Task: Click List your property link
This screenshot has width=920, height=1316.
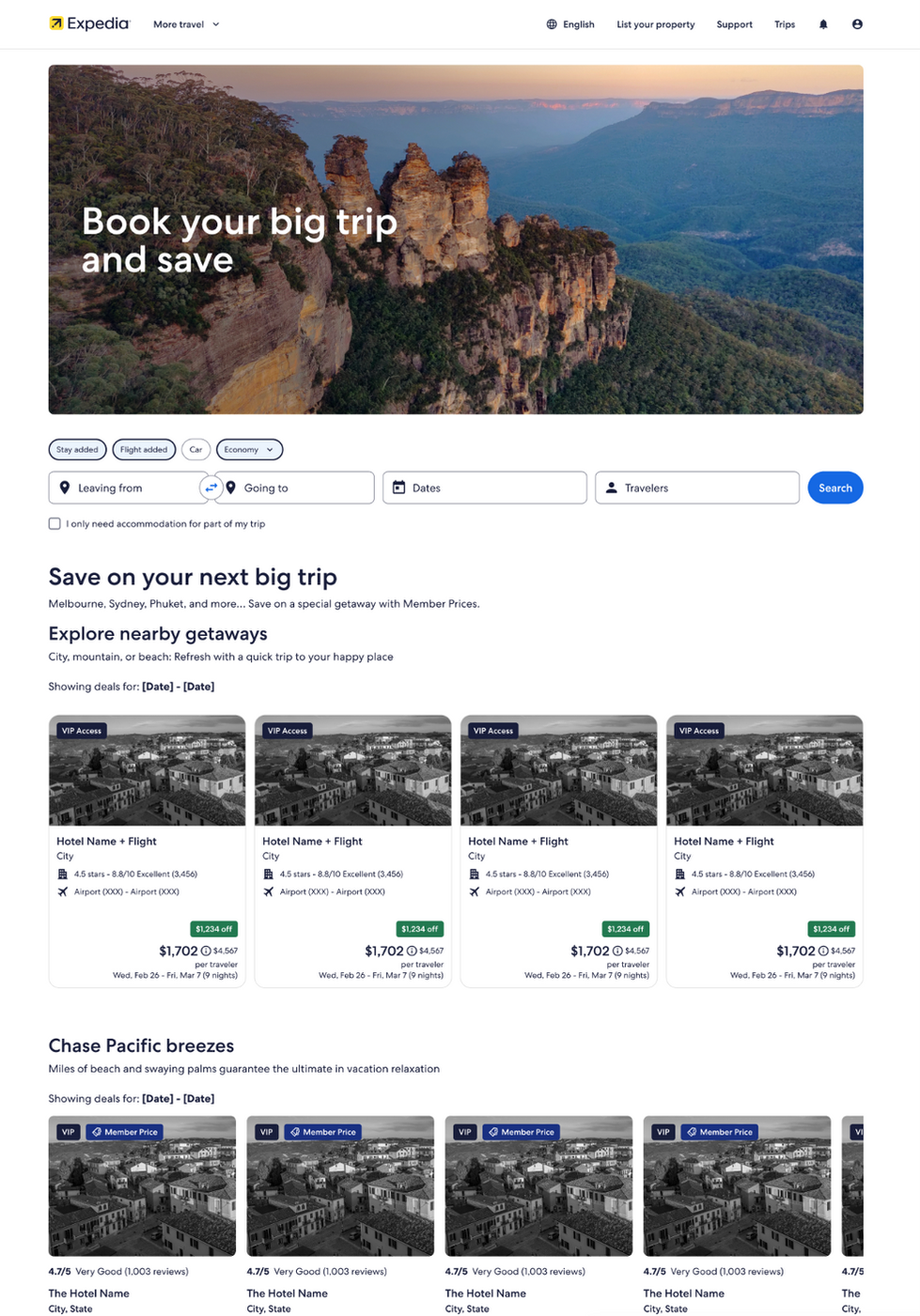Action: tap(656, 24)
